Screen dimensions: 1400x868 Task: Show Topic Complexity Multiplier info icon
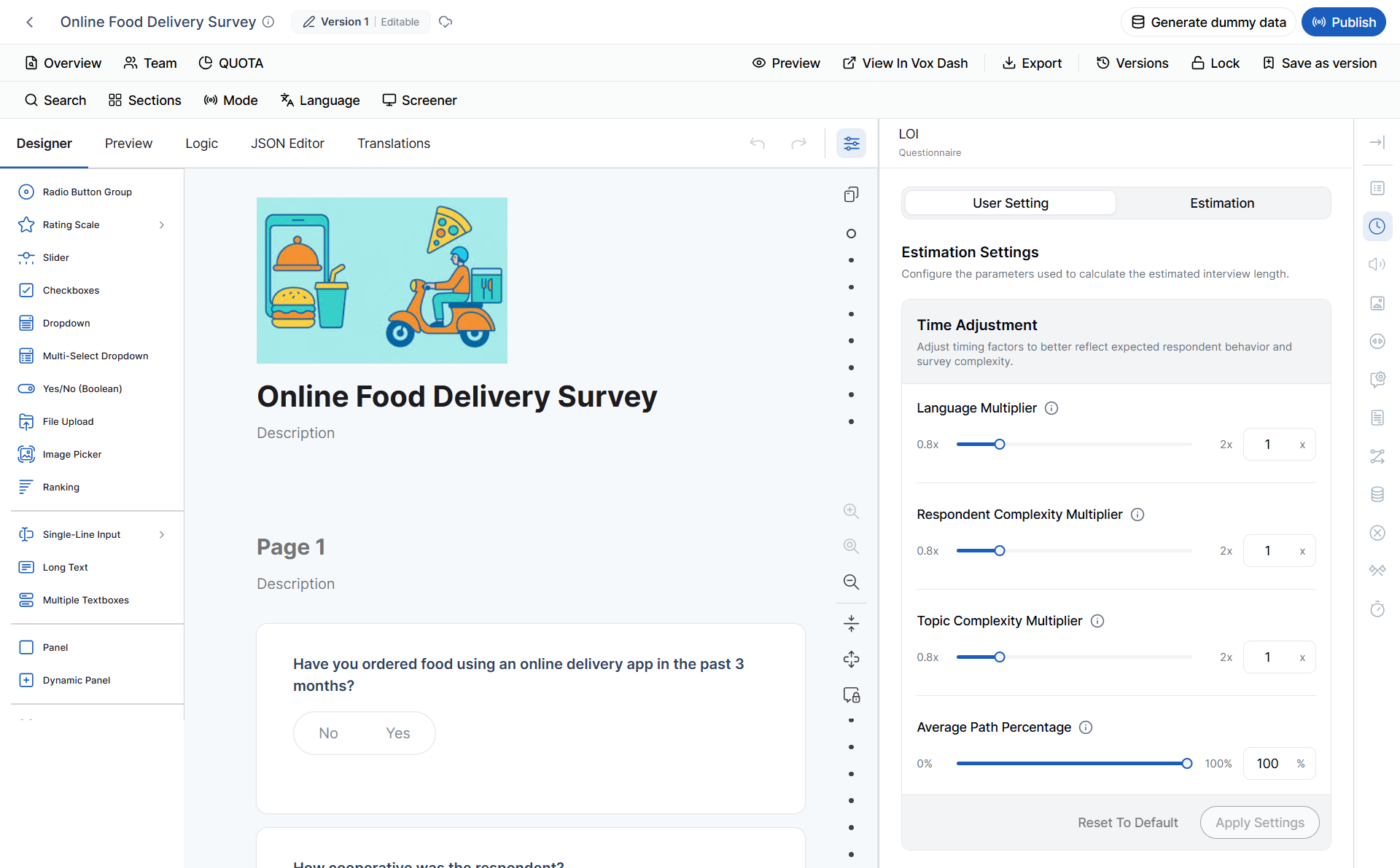(x=1097, y=621)
